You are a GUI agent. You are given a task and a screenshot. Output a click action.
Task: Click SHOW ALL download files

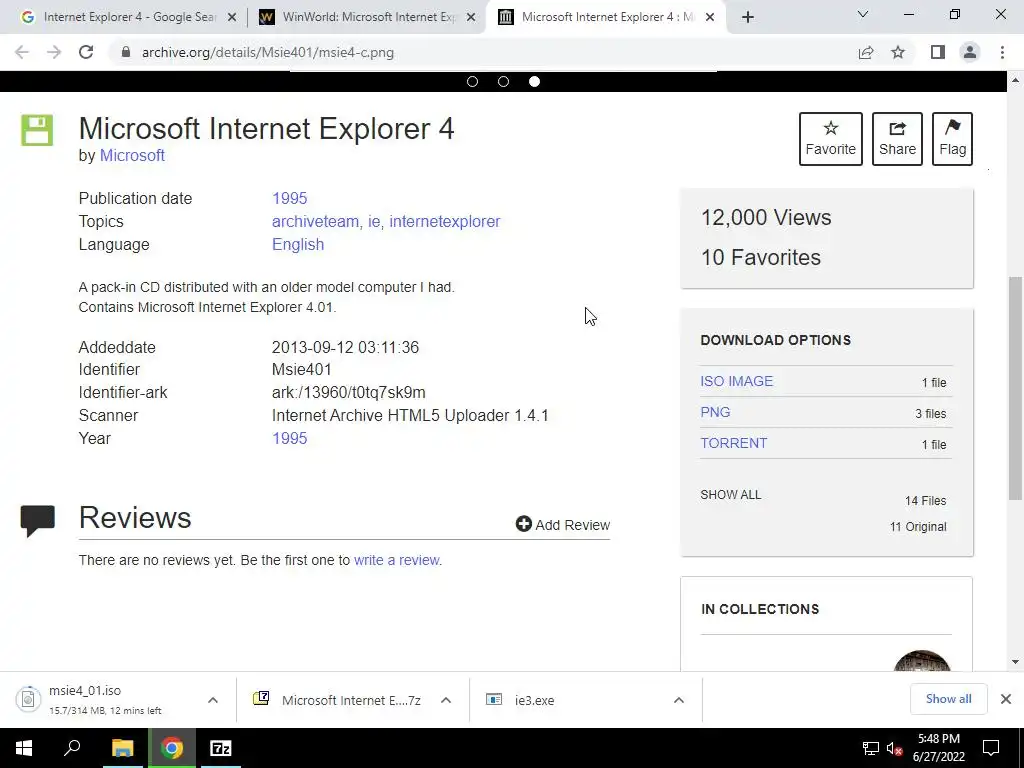pyautogui.click(x=731, y=495)
